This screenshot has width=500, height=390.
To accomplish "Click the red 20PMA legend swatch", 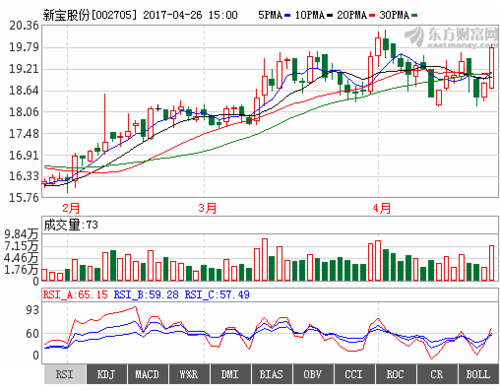I will coord(372,15).
